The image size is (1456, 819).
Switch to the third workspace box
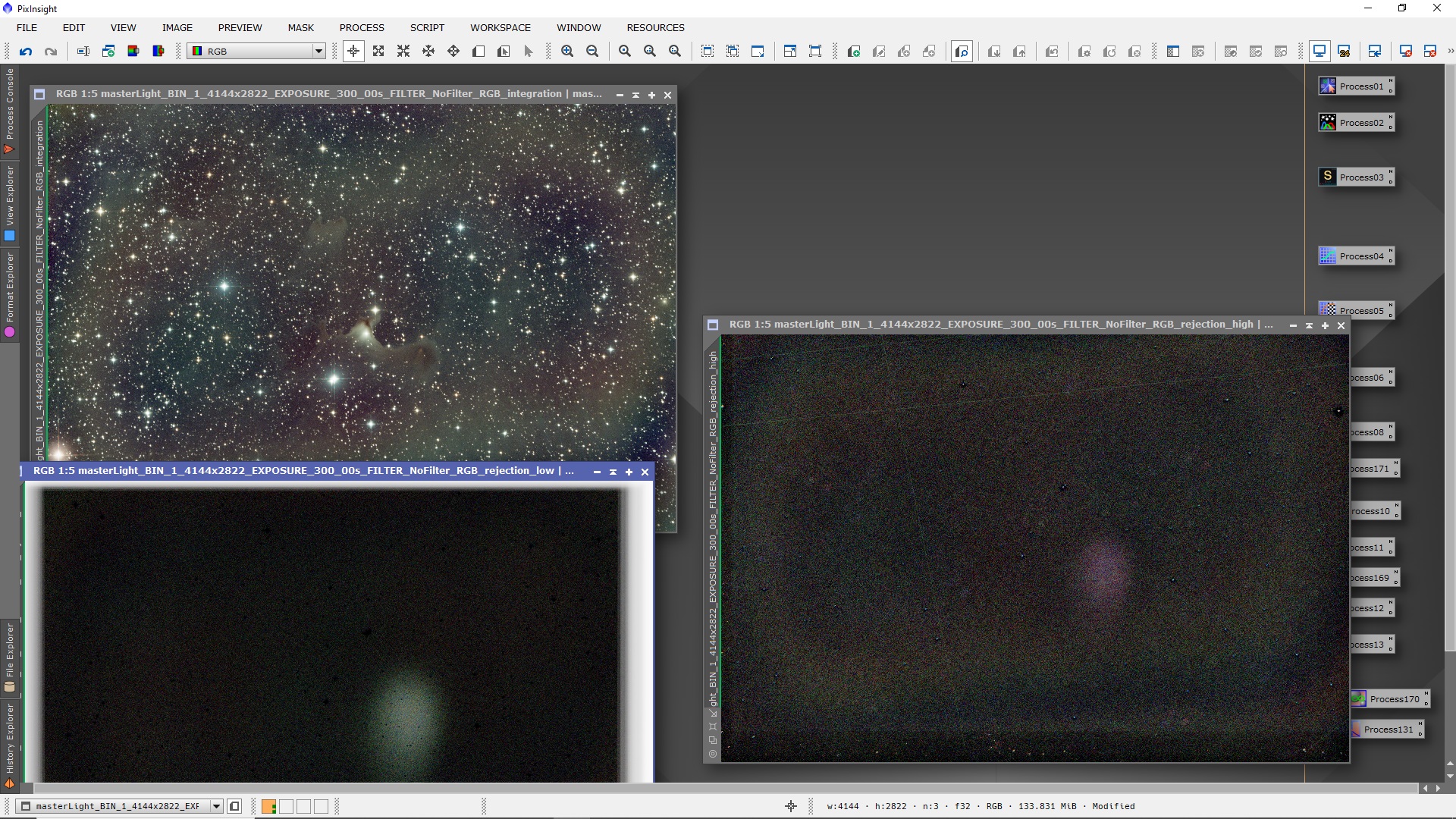tap(303, 807)
